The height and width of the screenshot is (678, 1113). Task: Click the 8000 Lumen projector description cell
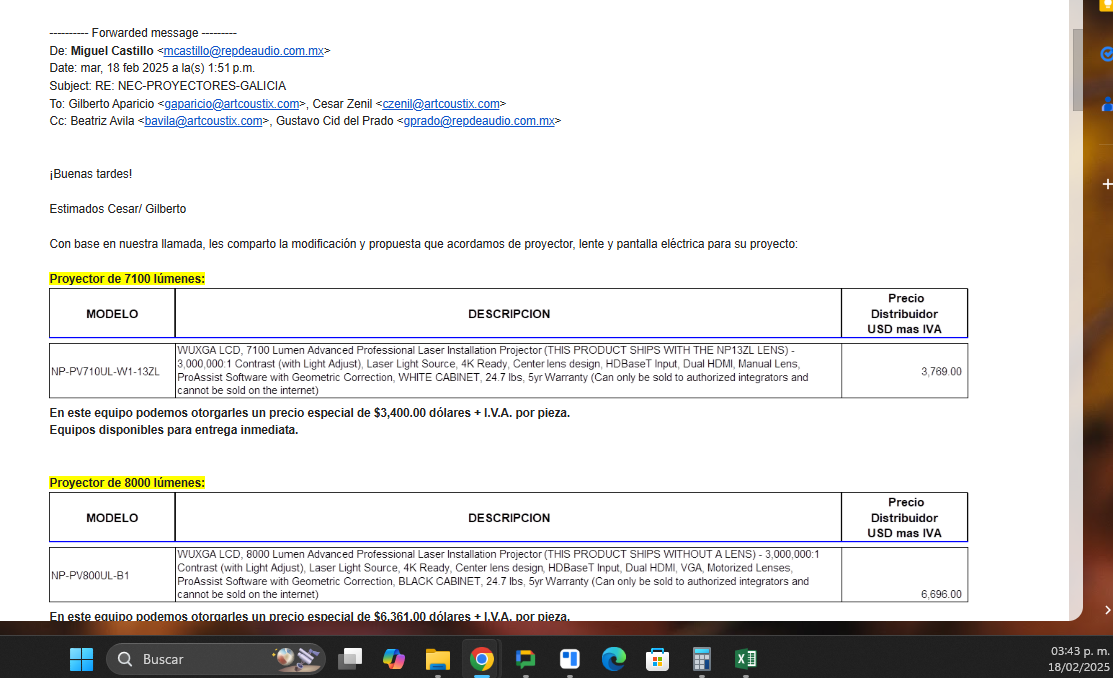point(508,574)
